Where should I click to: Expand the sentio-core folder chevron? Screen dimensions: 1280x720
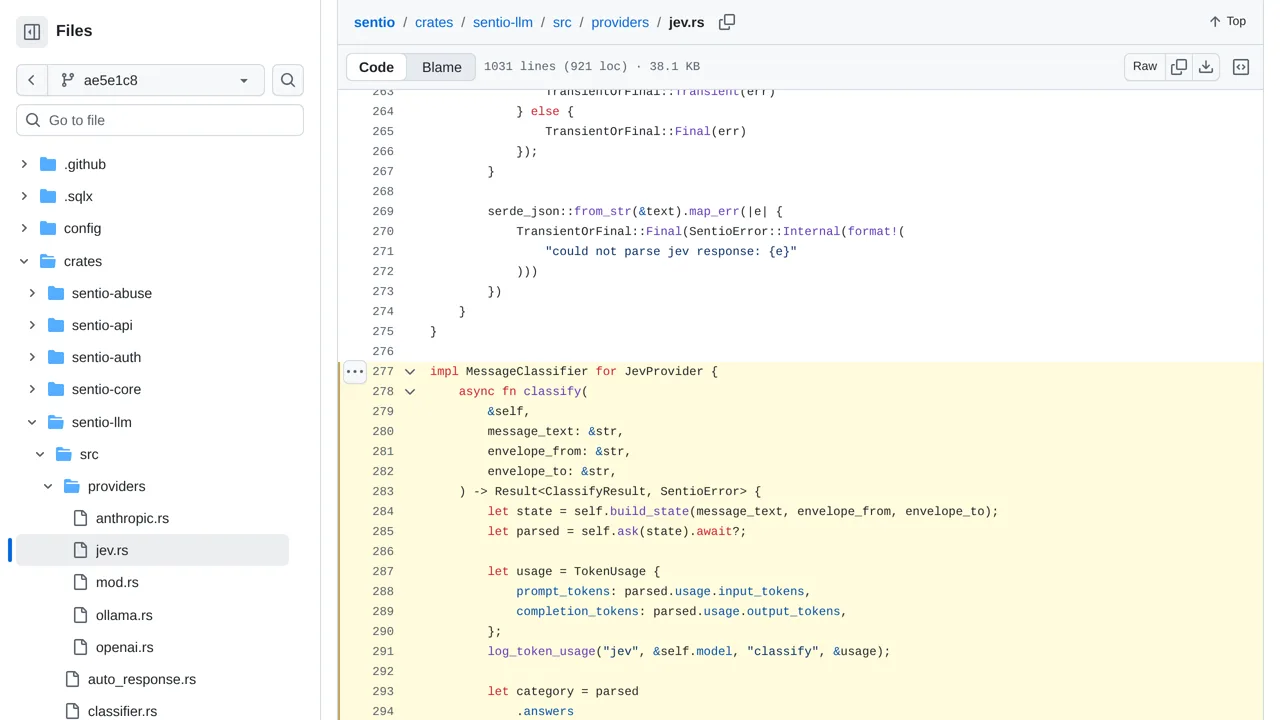click(x=32, y=389)
